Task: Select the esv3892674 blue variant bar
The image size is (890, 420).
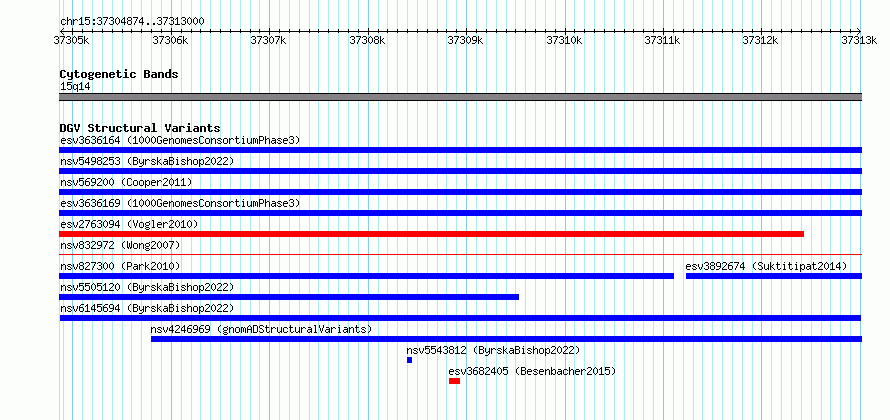Action: click(x=774, y=276)
